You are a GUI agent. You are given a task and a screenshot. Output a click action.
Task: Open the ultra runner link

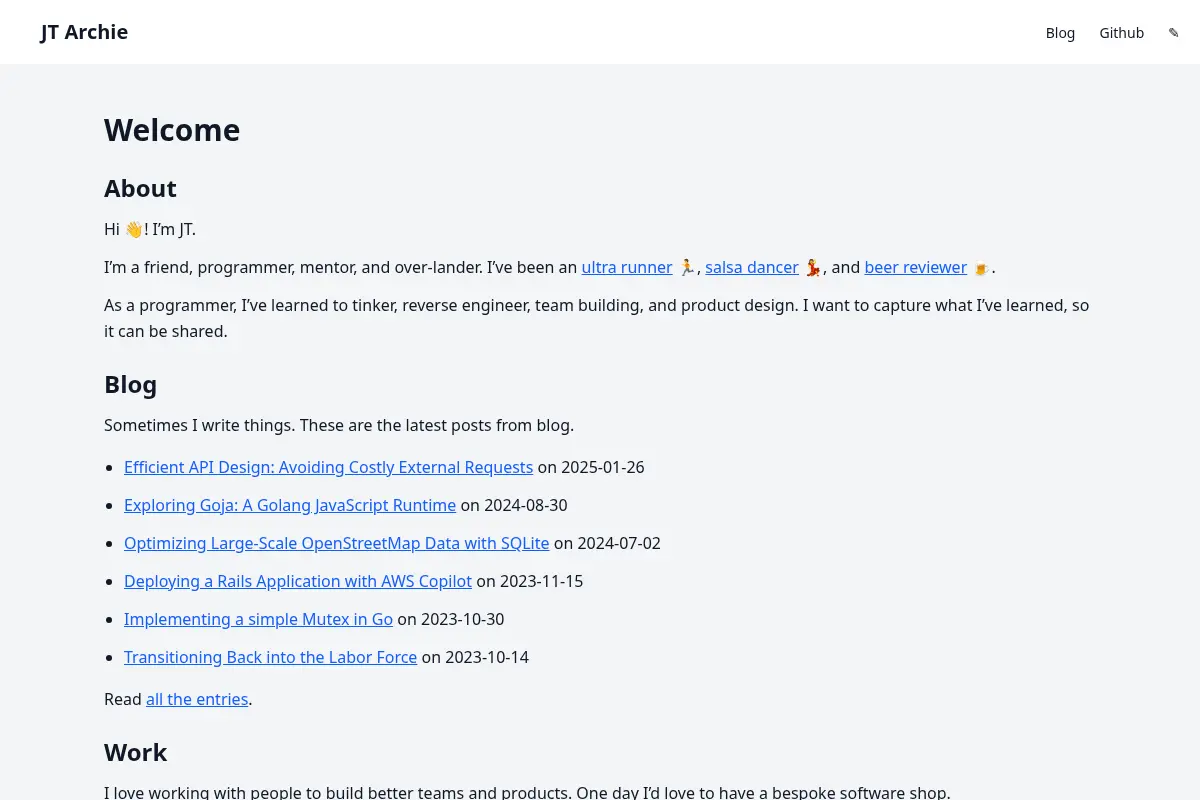[627, 267]
